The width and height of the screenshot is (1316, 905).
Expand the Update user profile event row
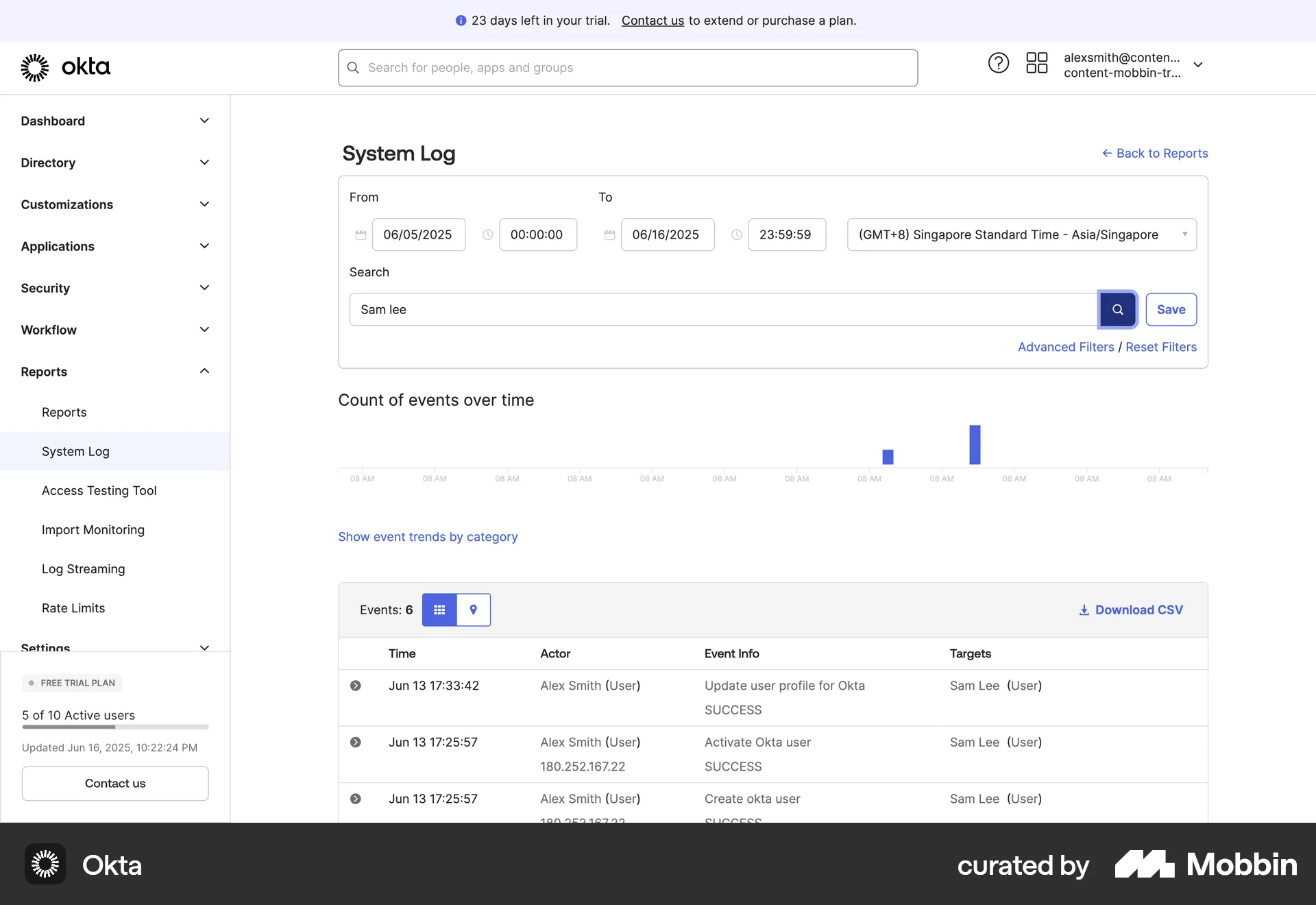click(355, 685)
